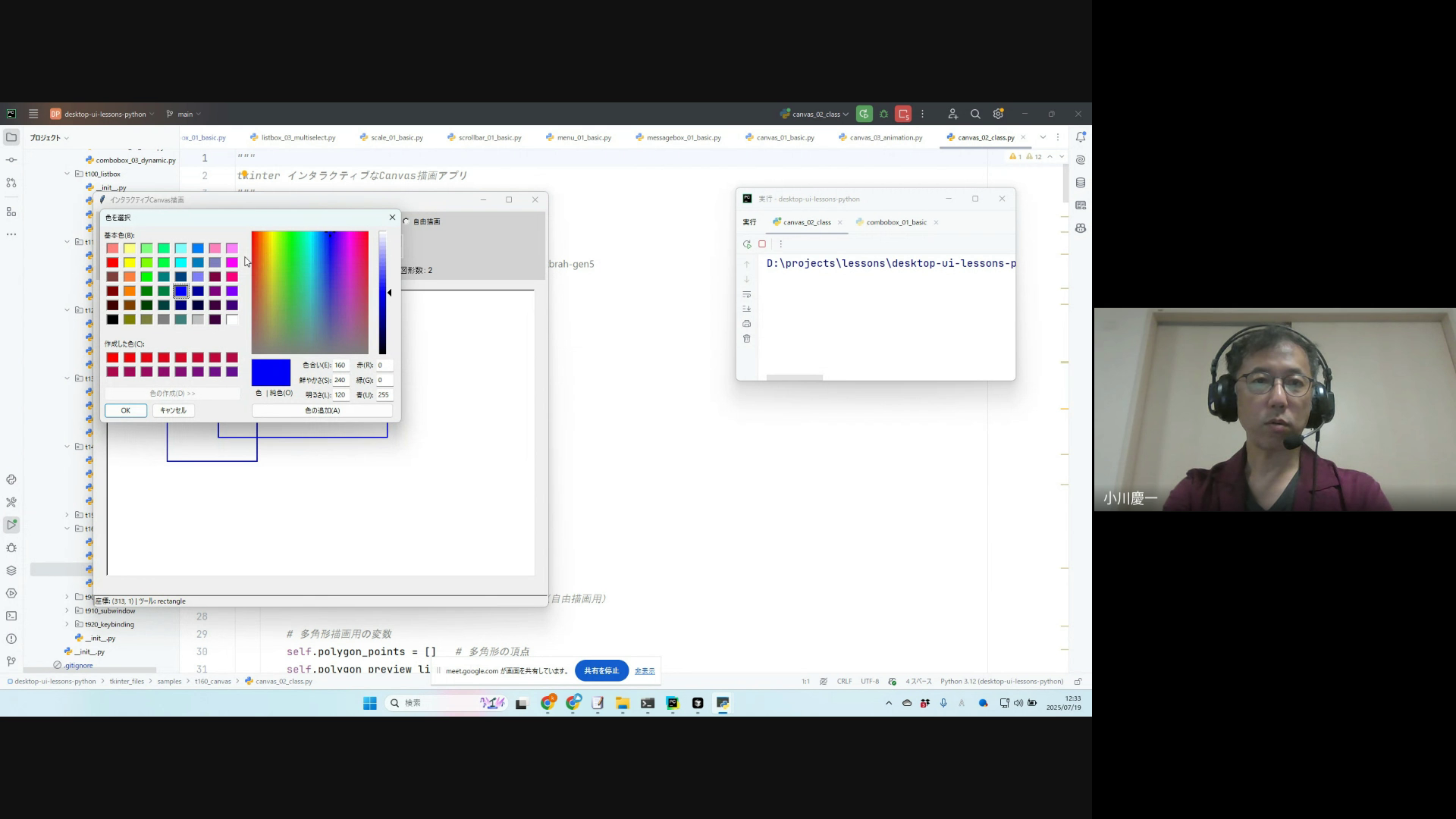Open the main branch dropdown

point(184,115)
